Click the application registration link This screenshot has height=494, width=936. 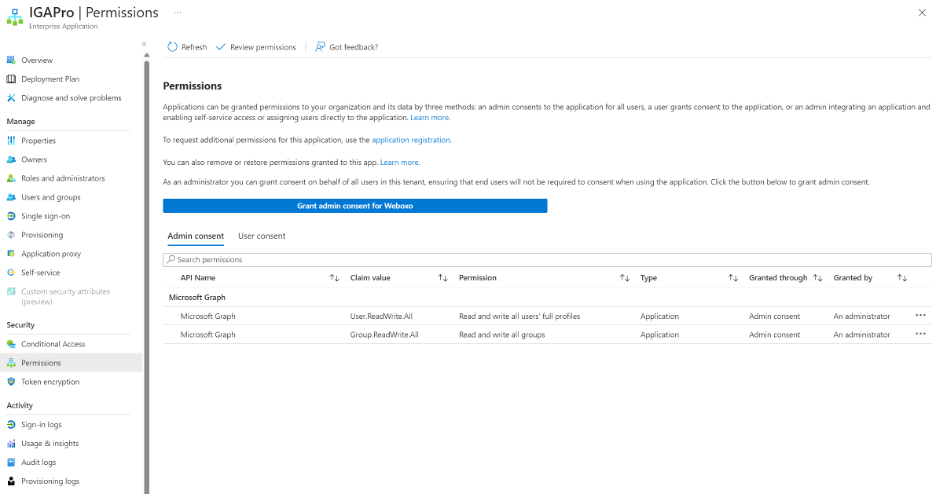tap(411, 140)
